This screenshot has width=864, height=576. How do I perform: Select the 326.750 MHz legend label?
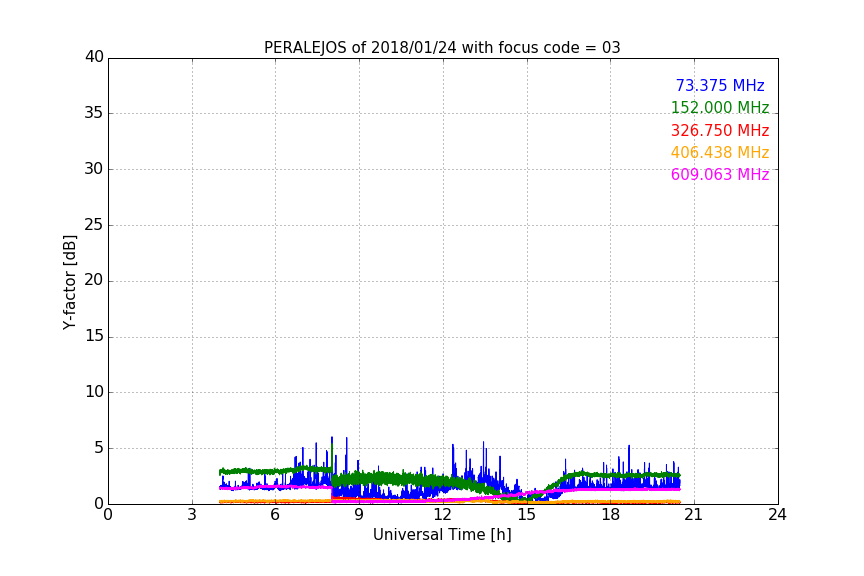pyautogui.click(x=720, y=131)
